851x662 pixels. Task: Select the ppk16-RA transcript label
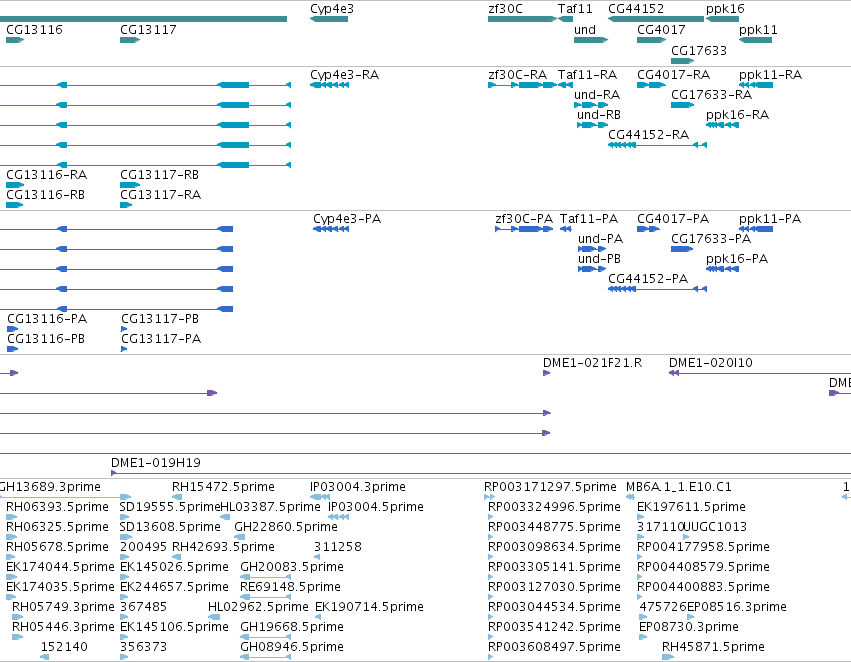click(737, 115)
